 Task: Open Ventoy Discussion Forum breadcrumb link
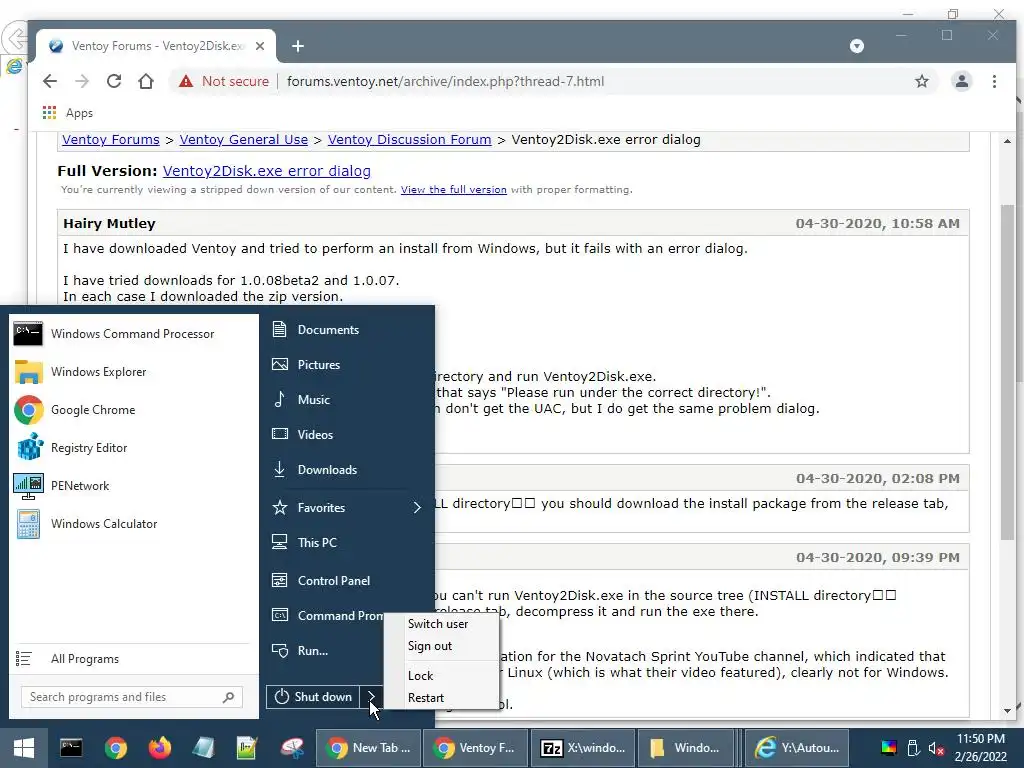(409, 139)
